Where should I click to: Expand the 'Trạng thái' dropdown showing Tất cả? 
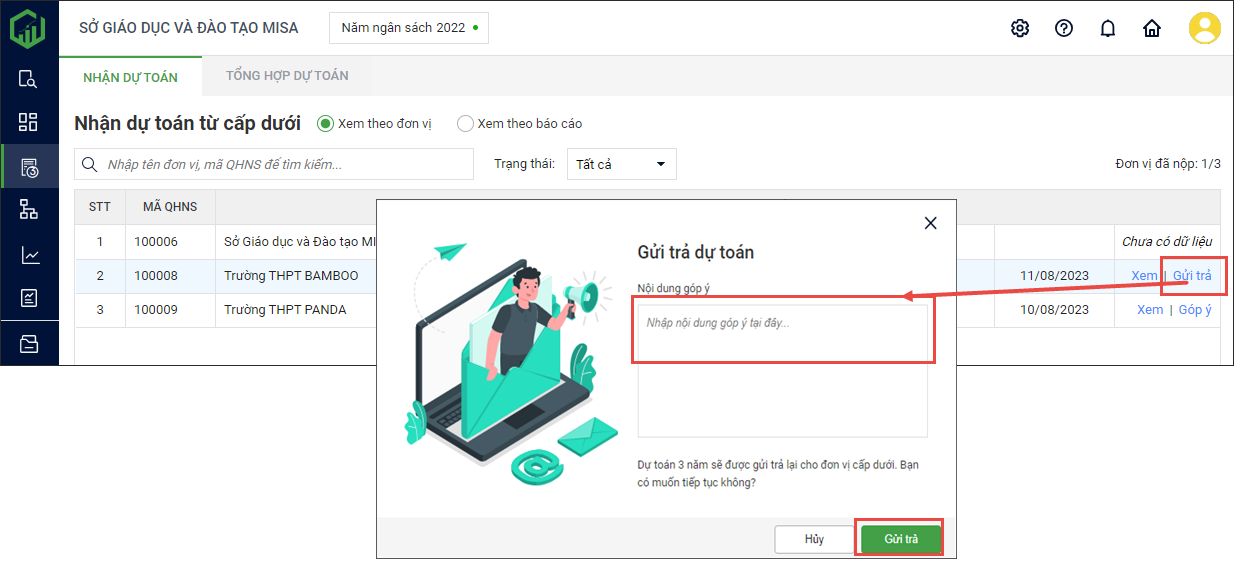[x=621, y=164]
